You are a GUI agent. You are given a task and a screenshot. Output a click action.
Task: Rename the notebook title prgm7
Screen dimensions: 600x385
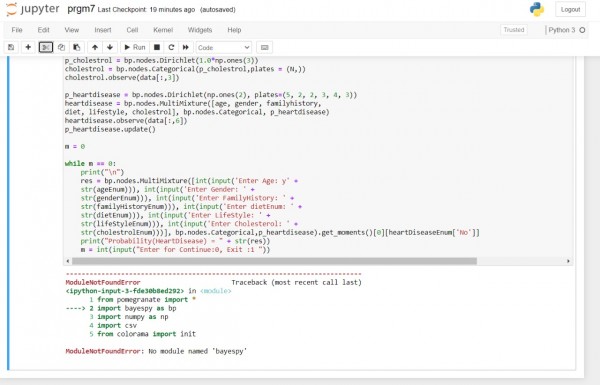click(x=81, y=9)
